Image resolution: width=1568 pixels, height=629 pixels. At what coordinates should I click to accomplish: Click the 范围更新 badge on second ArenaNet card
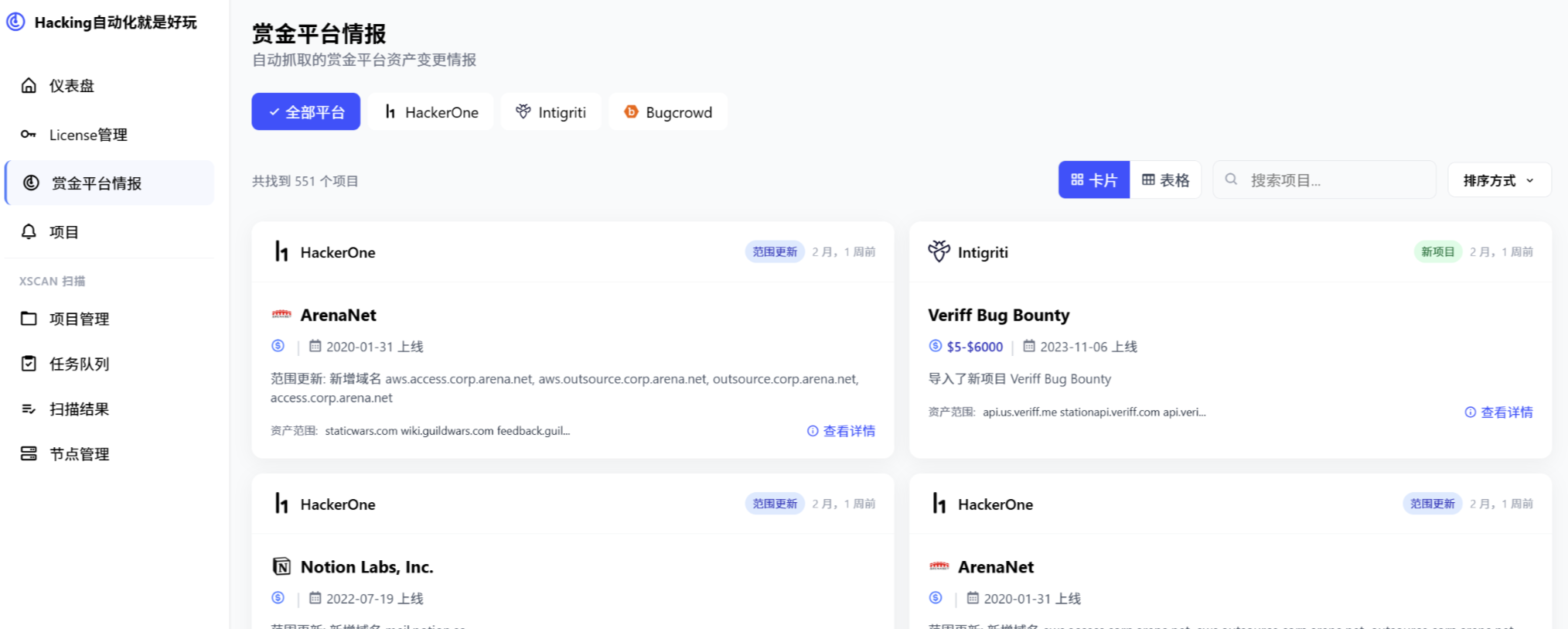pyautogui.click(x=1433, y=504)
